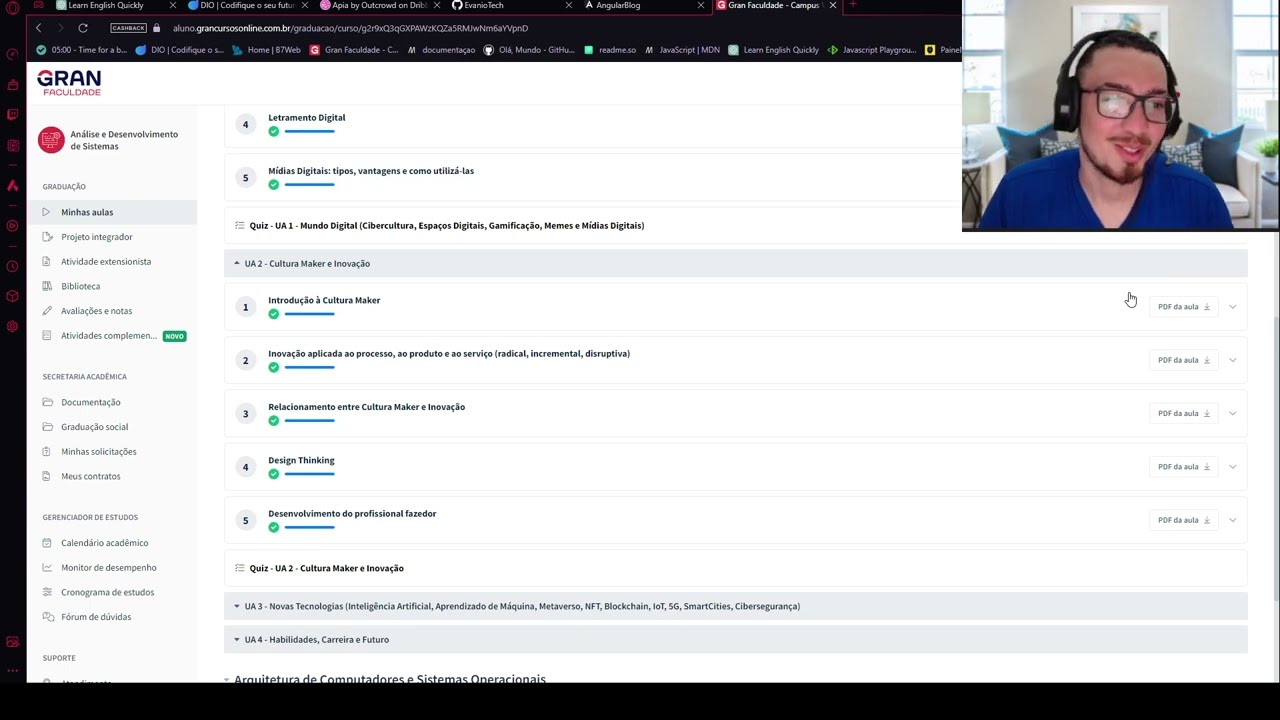
Task: Expand UA 4 - Habilidades, Carreira e Futuro
Action: click(736, 639)
